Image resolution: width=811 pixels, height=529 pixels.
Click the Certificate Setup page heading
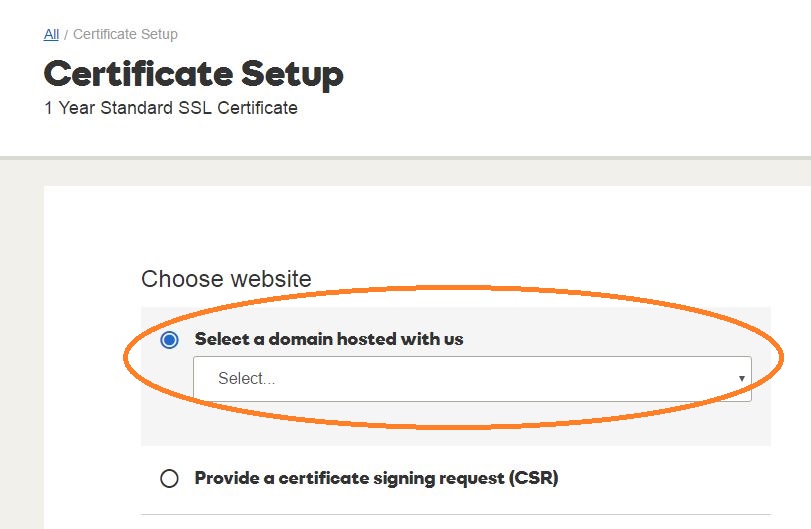point(193,74)
